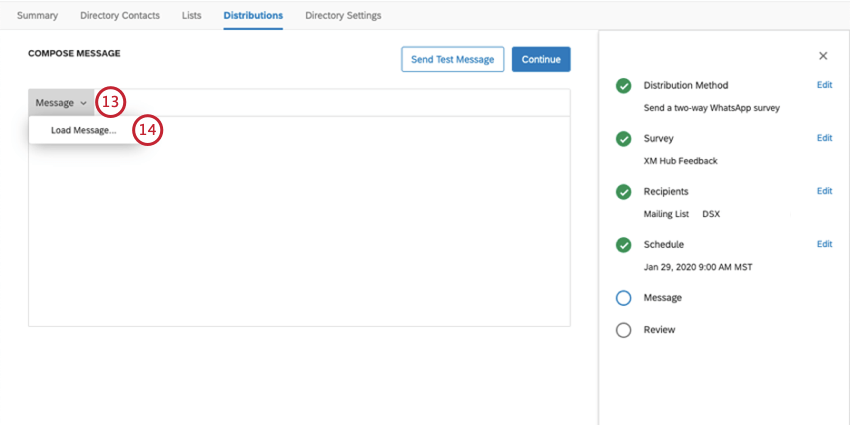Go to the Lists tab
The width and height of the screenshot is (850, 425).
[191, 15]
